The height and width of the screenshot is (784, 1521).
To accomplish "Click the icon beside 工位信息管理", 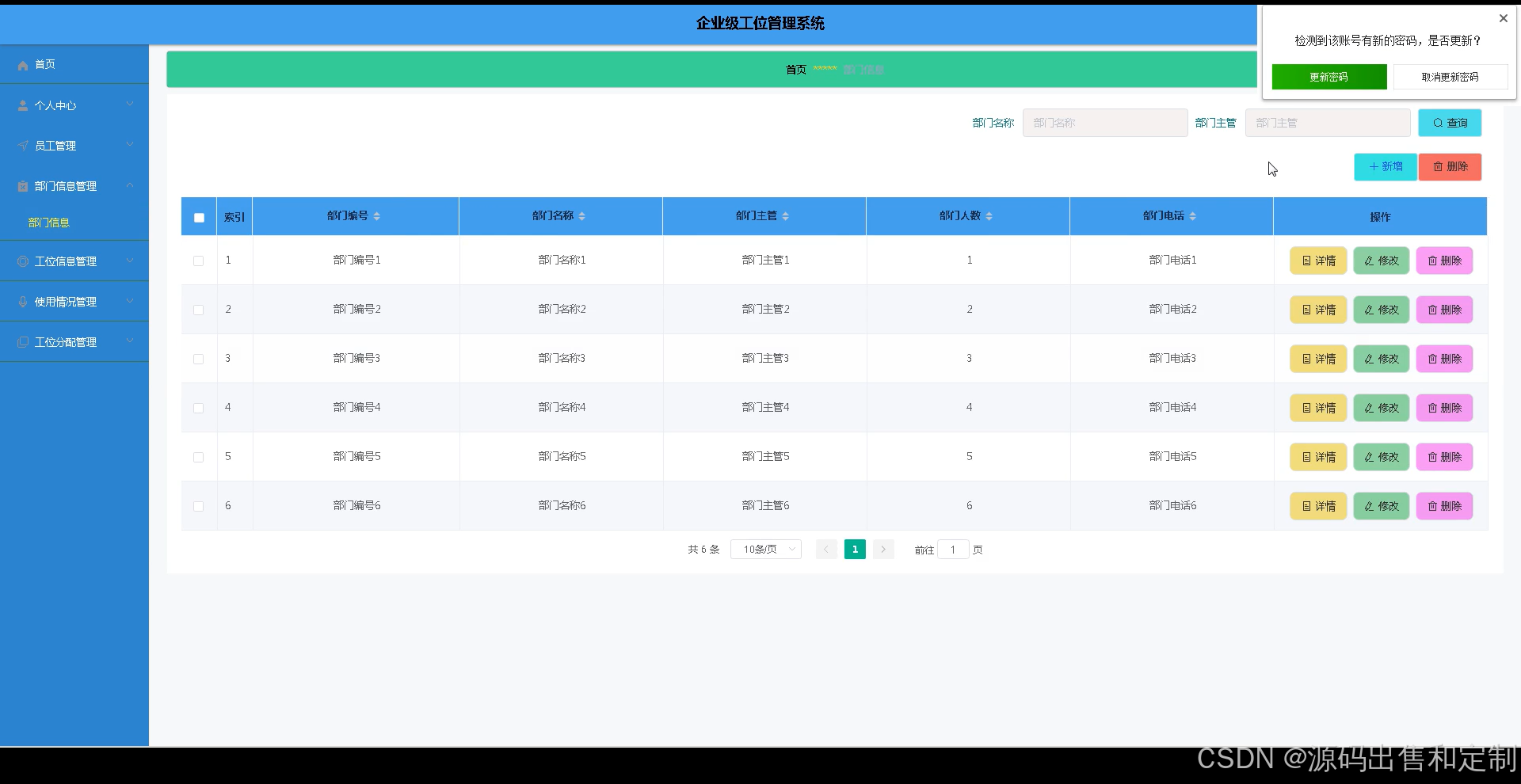I will [x=23, y=261].
